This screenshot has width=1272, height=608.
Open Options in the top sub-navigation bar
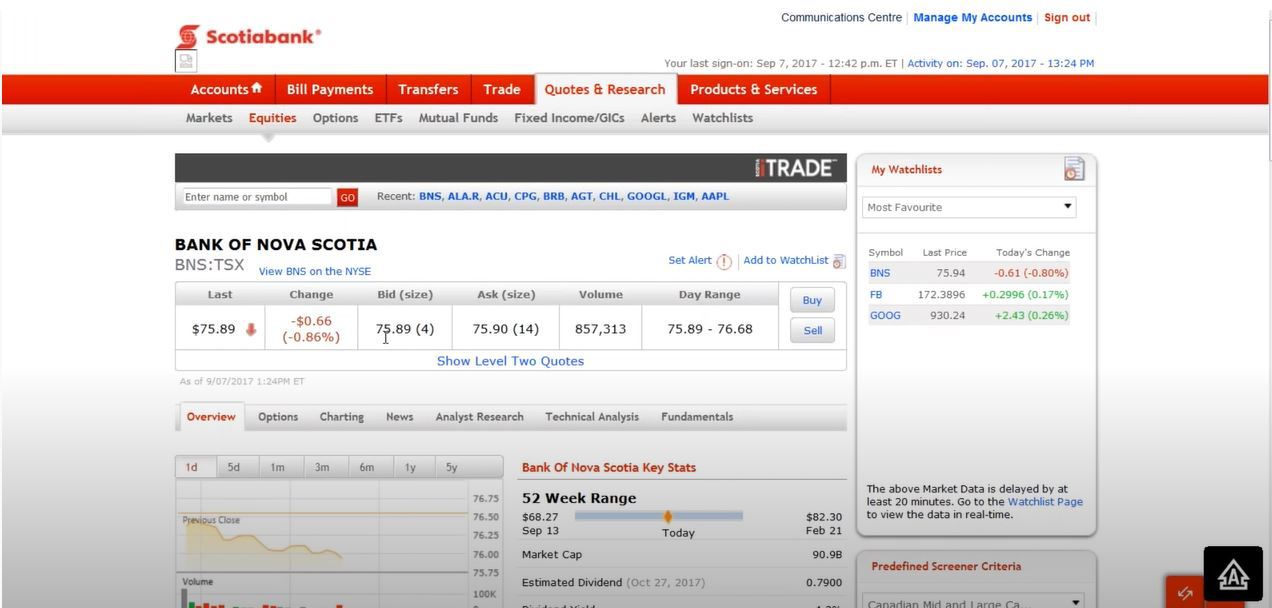pos(335,118)
